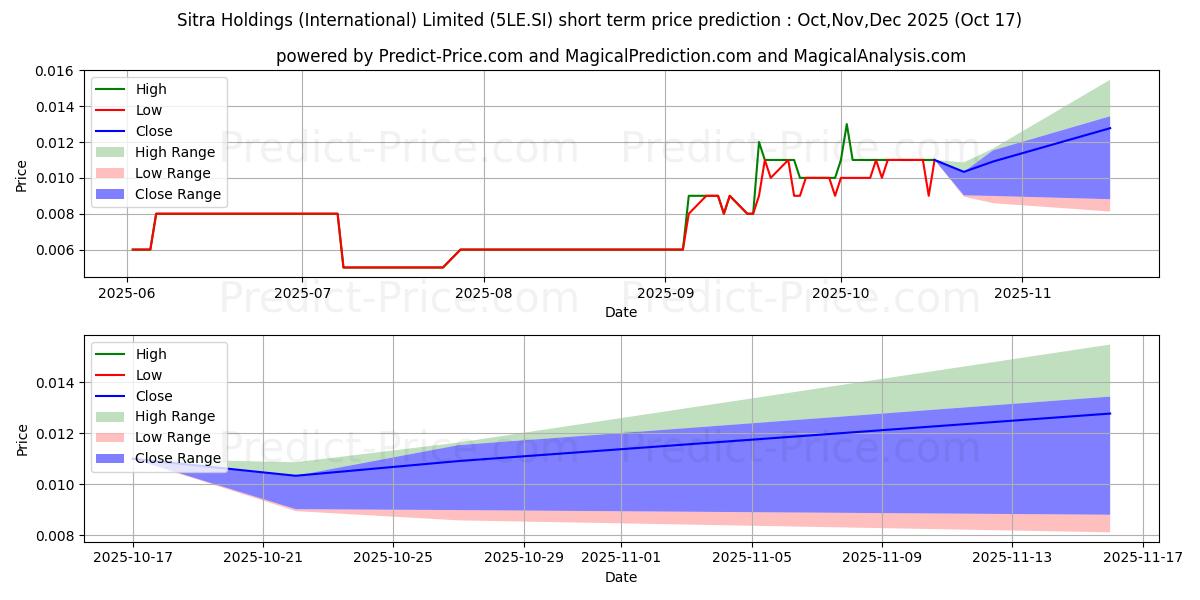Click the High Range swatch in bottom chart legend
Screen dimensions: 1200x600
[113, 417]
